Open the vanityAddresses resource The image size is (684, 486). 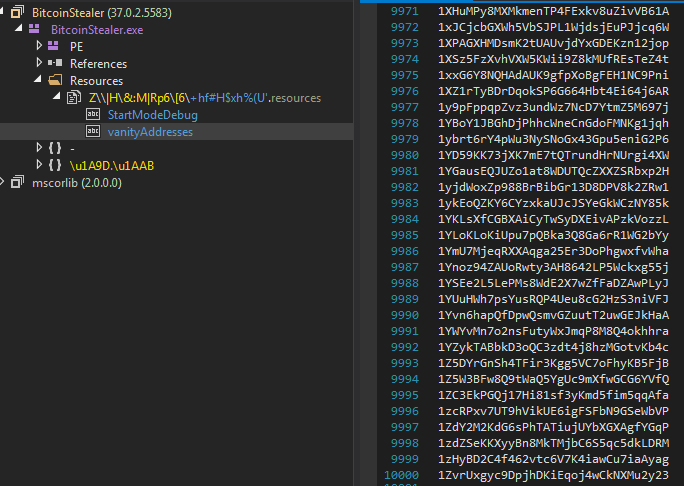(x=150, y=132)
